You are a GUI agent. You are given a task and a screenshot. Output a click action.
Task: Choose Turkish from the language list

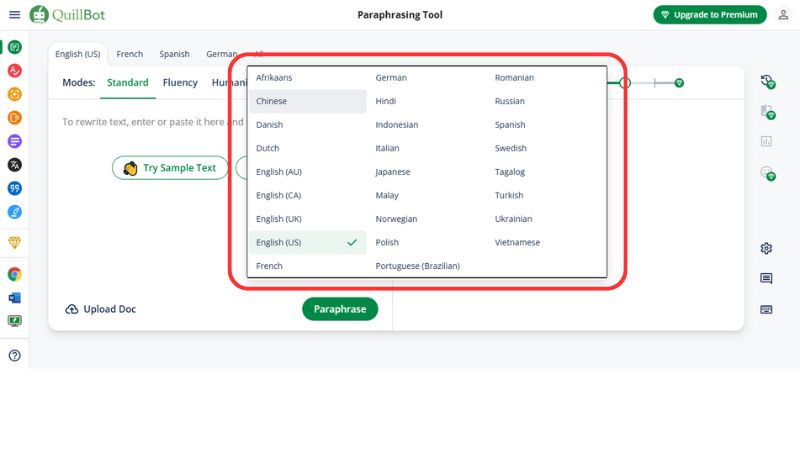tap(547, 195)
